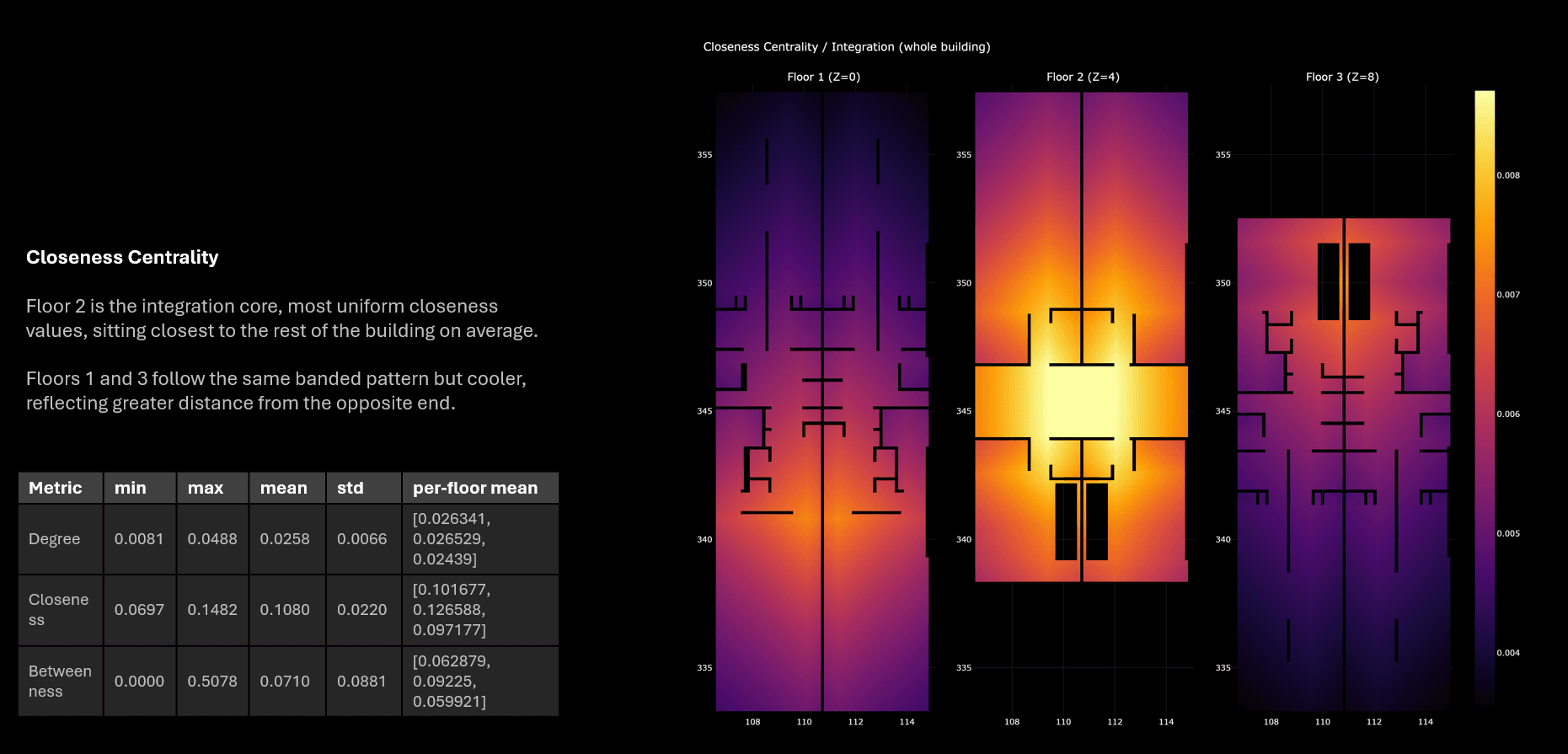Click the Betweenness min value 0.0000
The image size is (1568, 754).
pyautogui.click(x=140, y=682)
